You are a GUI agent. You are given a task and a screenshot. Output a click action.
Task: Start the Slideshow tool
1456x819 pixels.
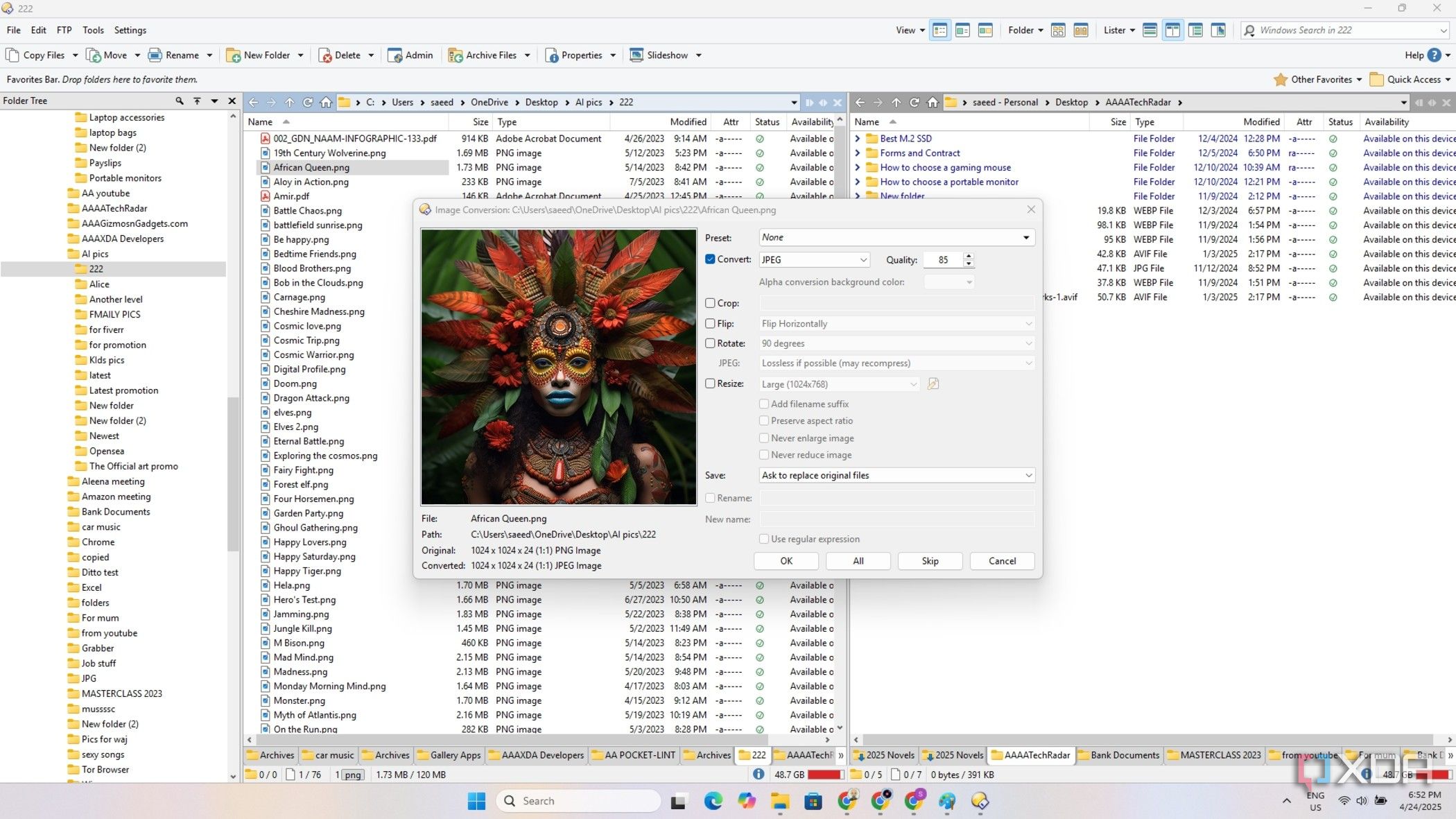pos(659,55)
